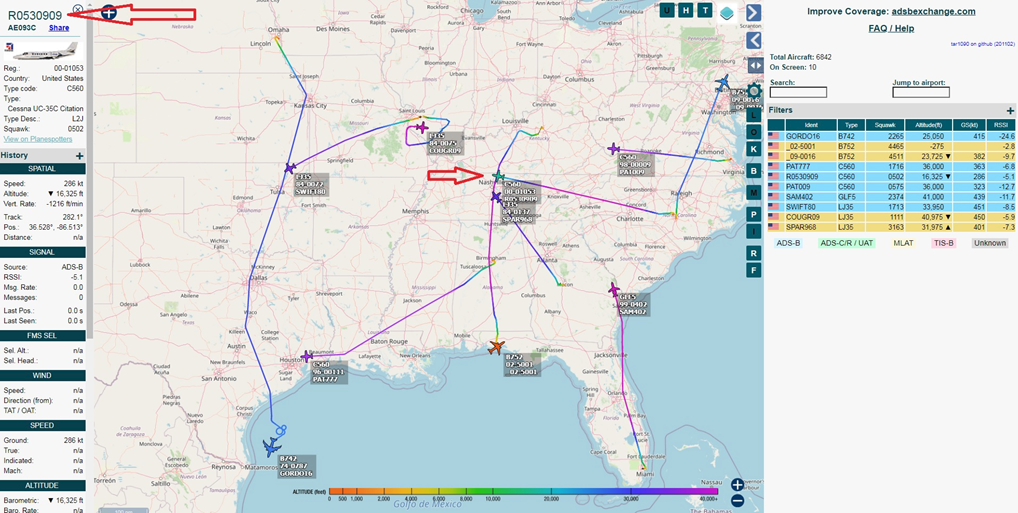The height and width of the screenshot is (513, 1018).
Task: Select _09-0016 row in aircraft table
Action: [x=891, y=156]
